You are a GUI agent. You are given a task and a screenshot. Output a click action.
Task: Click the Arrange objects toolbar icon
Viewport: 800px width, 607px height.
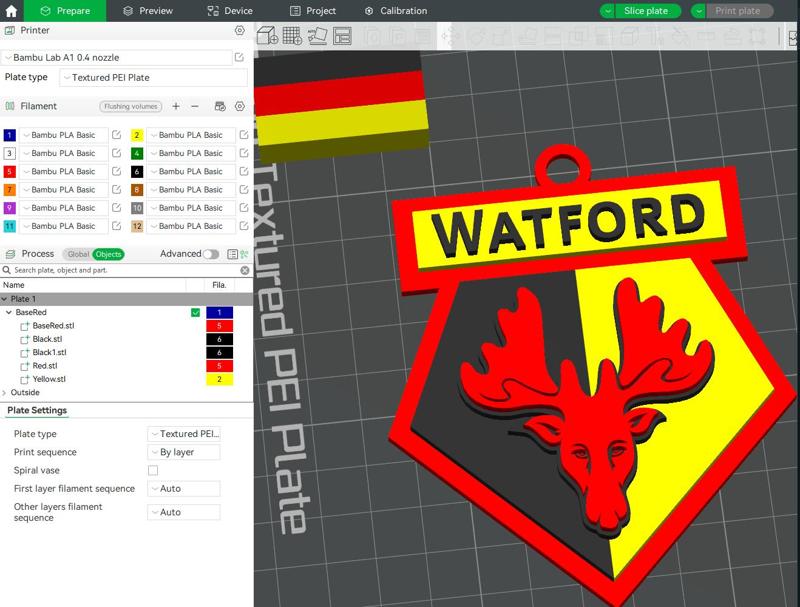click(340, 36)
